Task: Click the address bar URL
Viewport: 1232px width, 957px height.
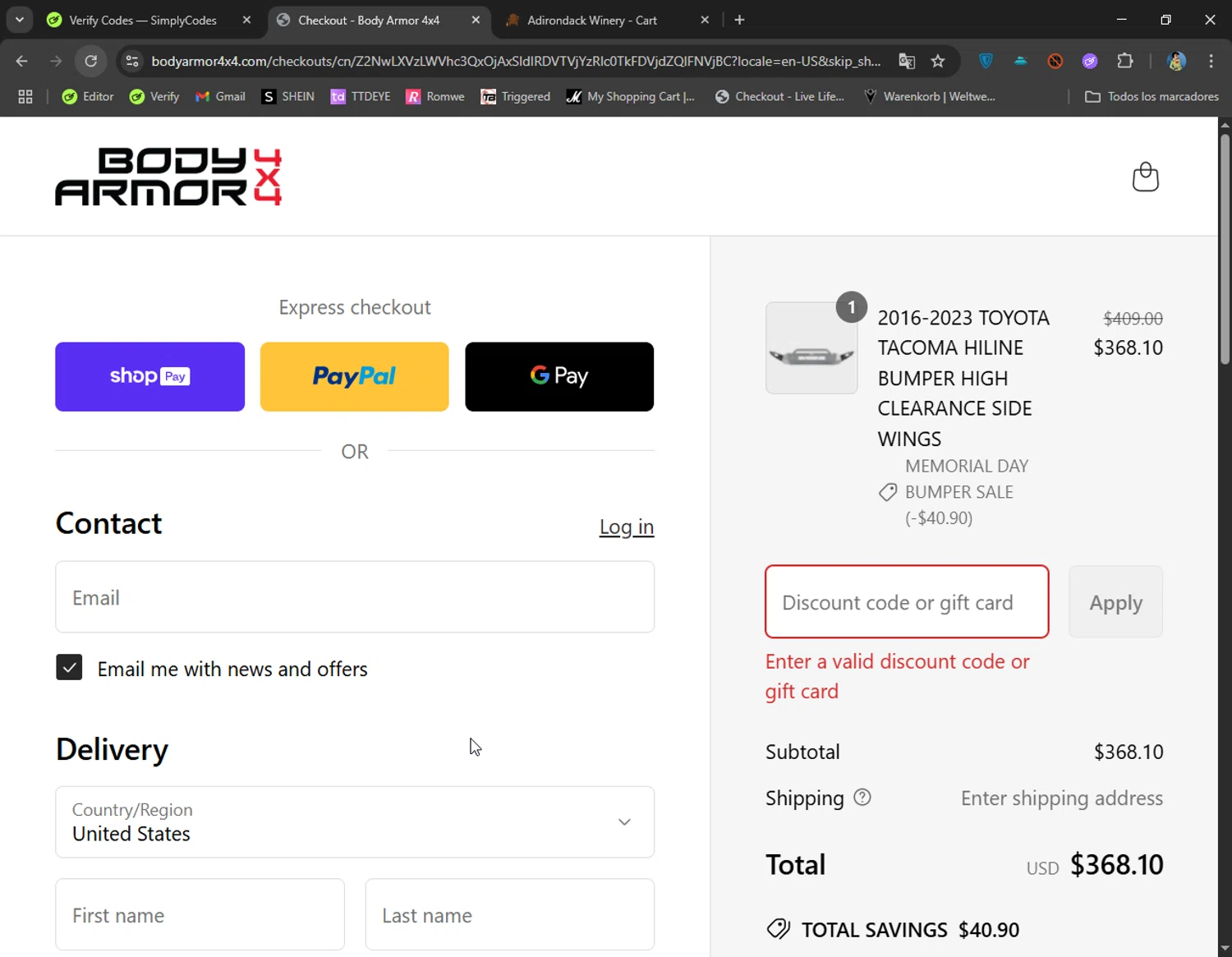Action: [x=516, y=61]
